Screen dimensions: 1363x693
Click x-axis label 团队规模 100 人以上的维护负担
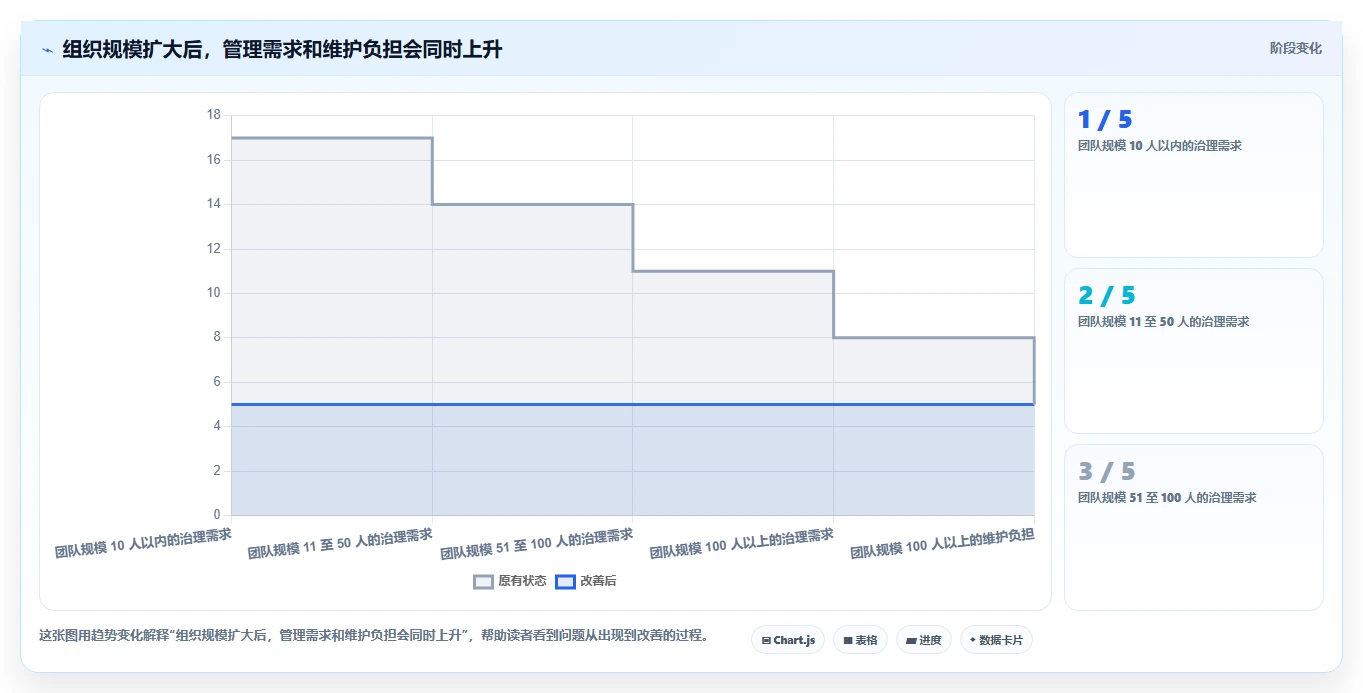coord(942,543)
